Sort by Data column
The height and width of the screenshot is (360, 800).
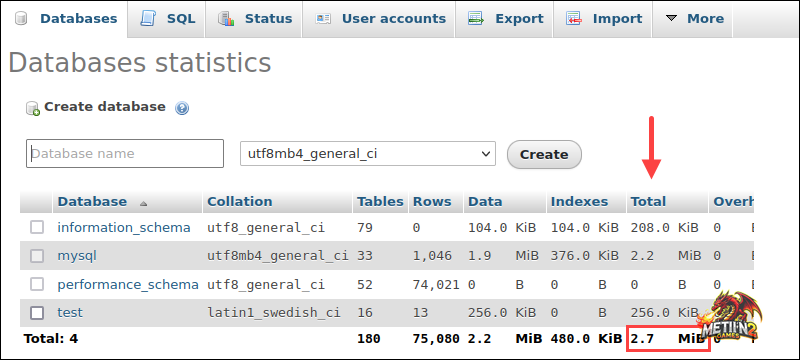[x=485, y=202]
